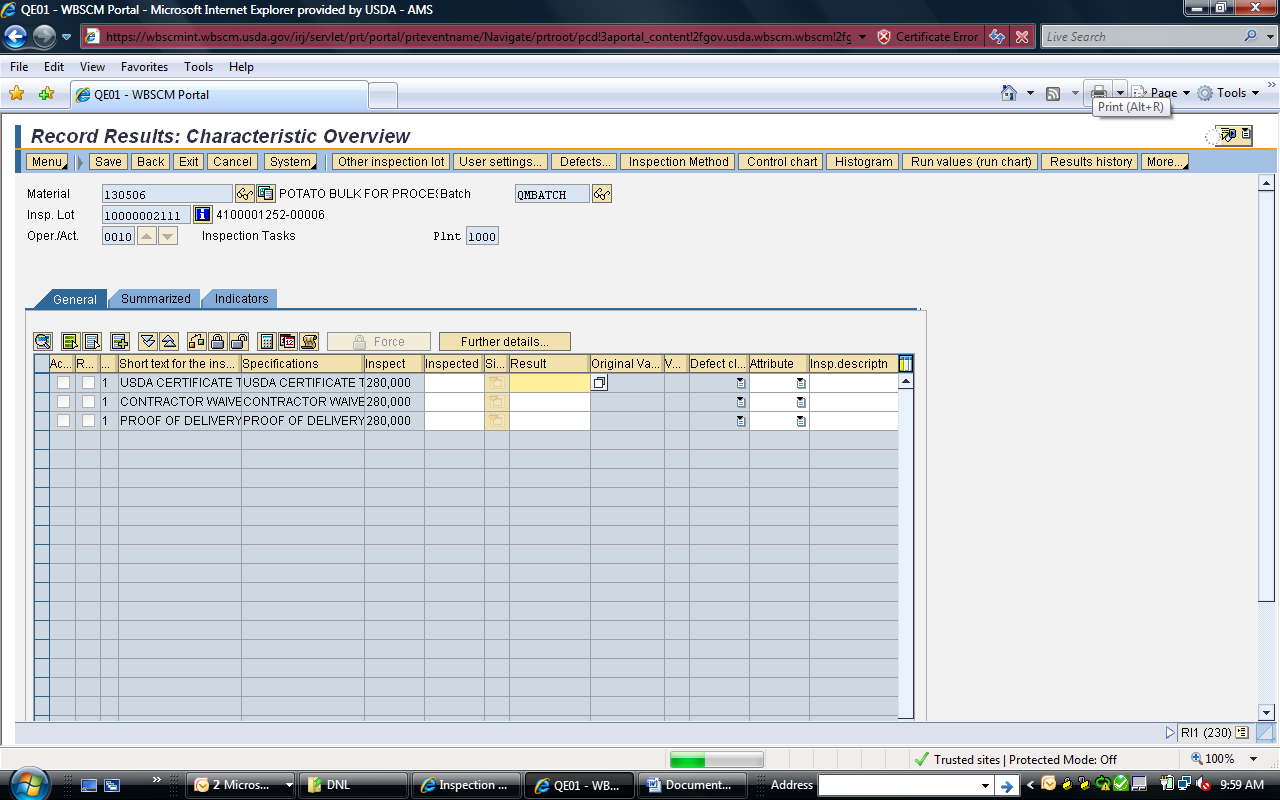
Task: Click the Results history button
Action: [x=1091, y=162]
